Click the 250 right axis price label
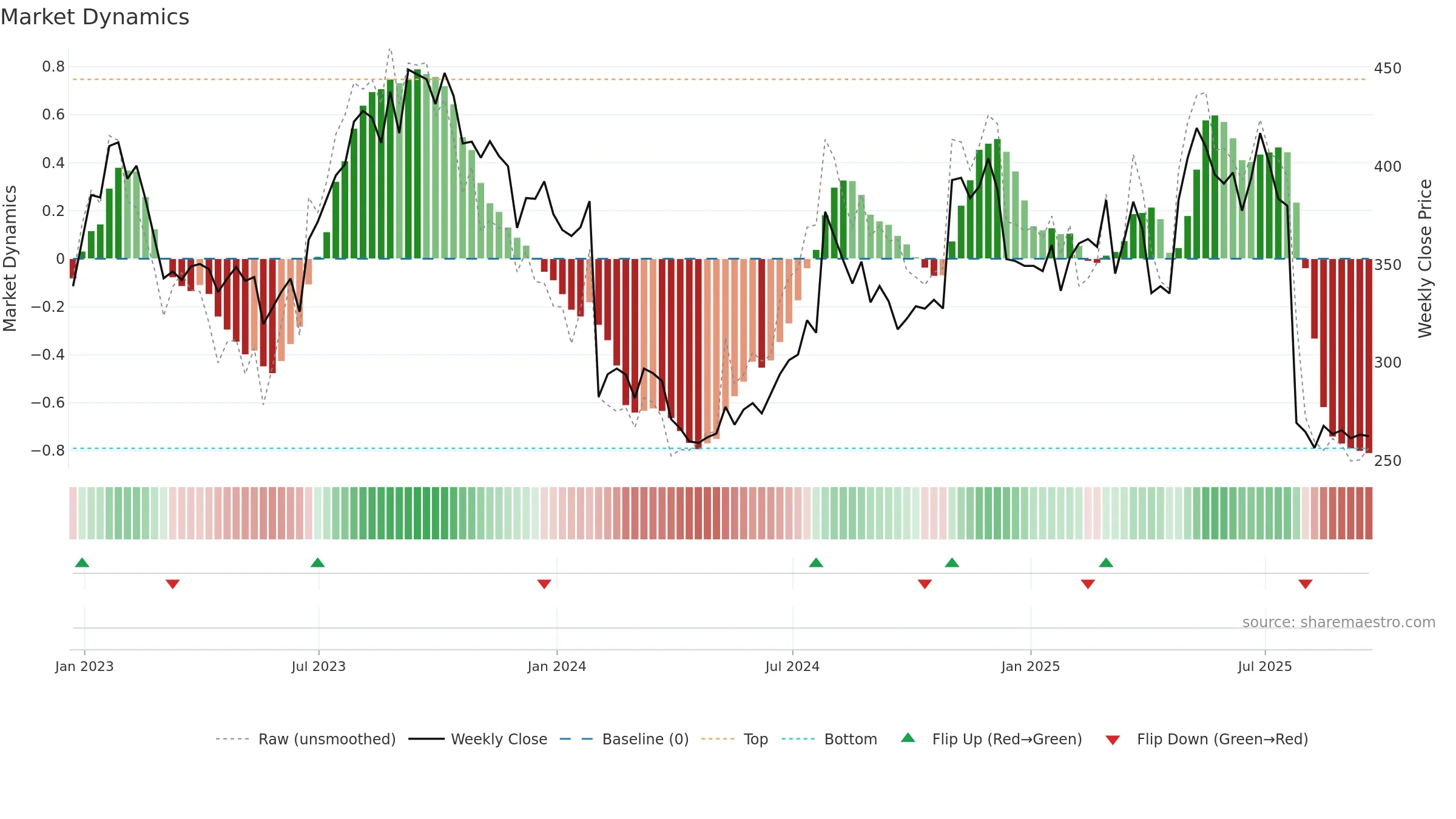This screenshot has height=819, width=1456. [1388, 460]
